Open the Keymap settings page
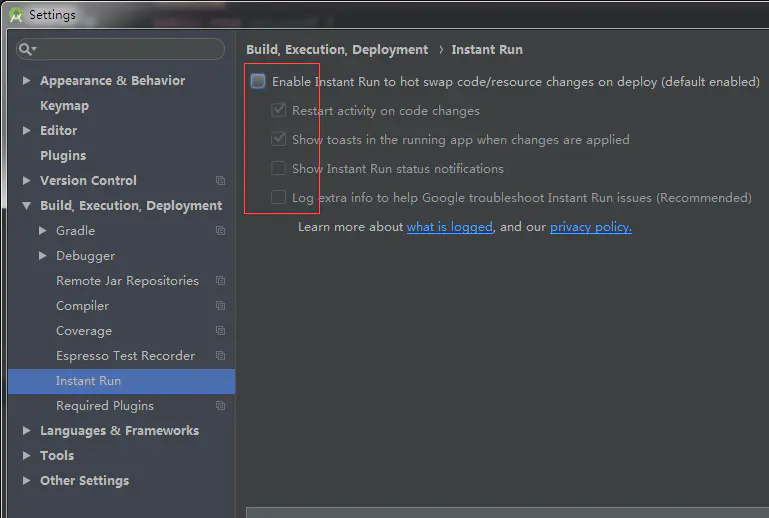The width and height of the screenshot is (769, 518). pyautogui.click(x=64, y=106)
